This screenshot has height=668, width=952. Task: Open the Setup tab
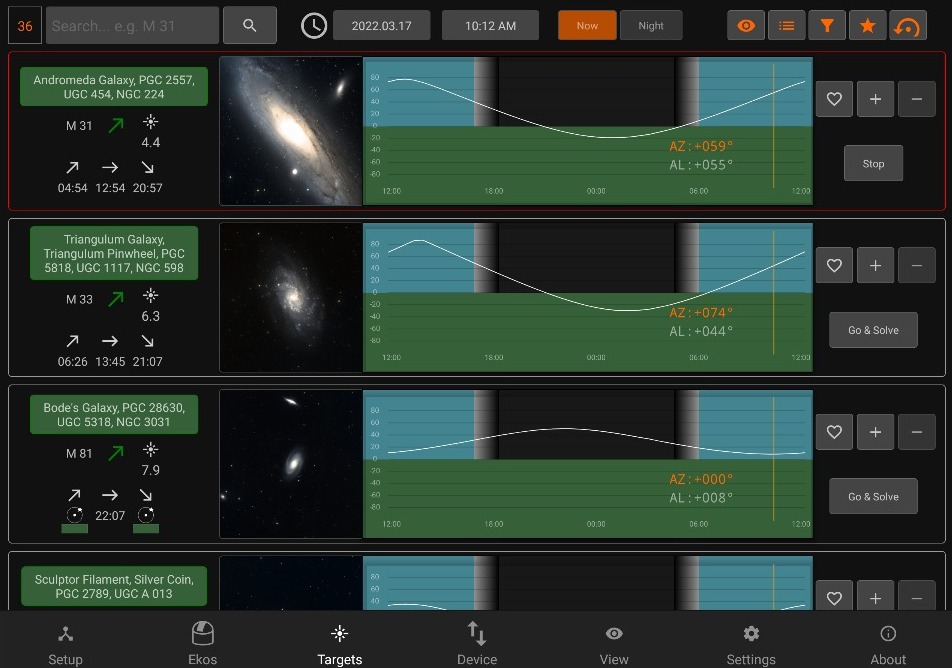pyautogui.click(x=66, y=644)
